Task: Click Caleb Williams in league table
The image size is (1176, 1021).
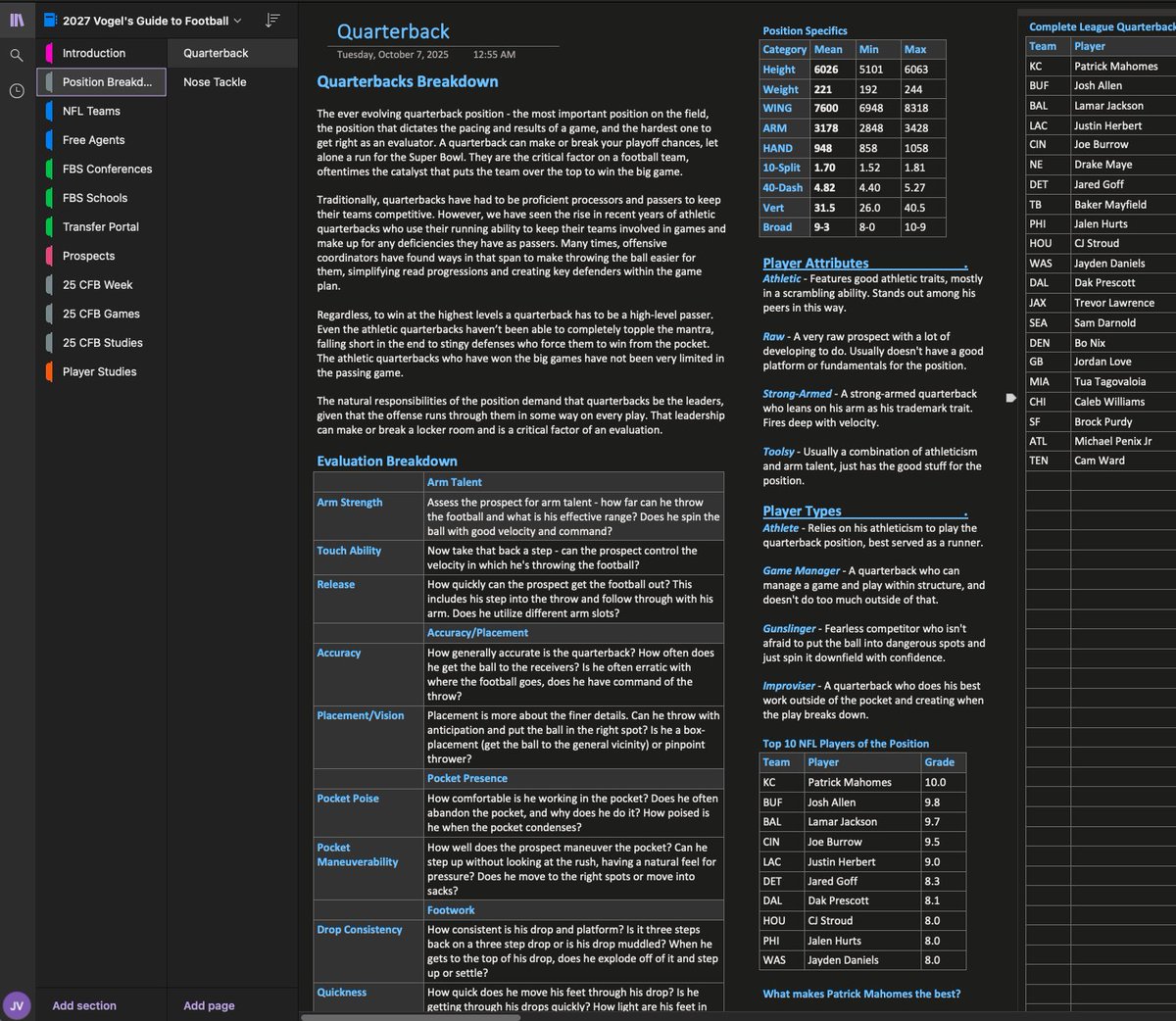Action: [1108, 402]
